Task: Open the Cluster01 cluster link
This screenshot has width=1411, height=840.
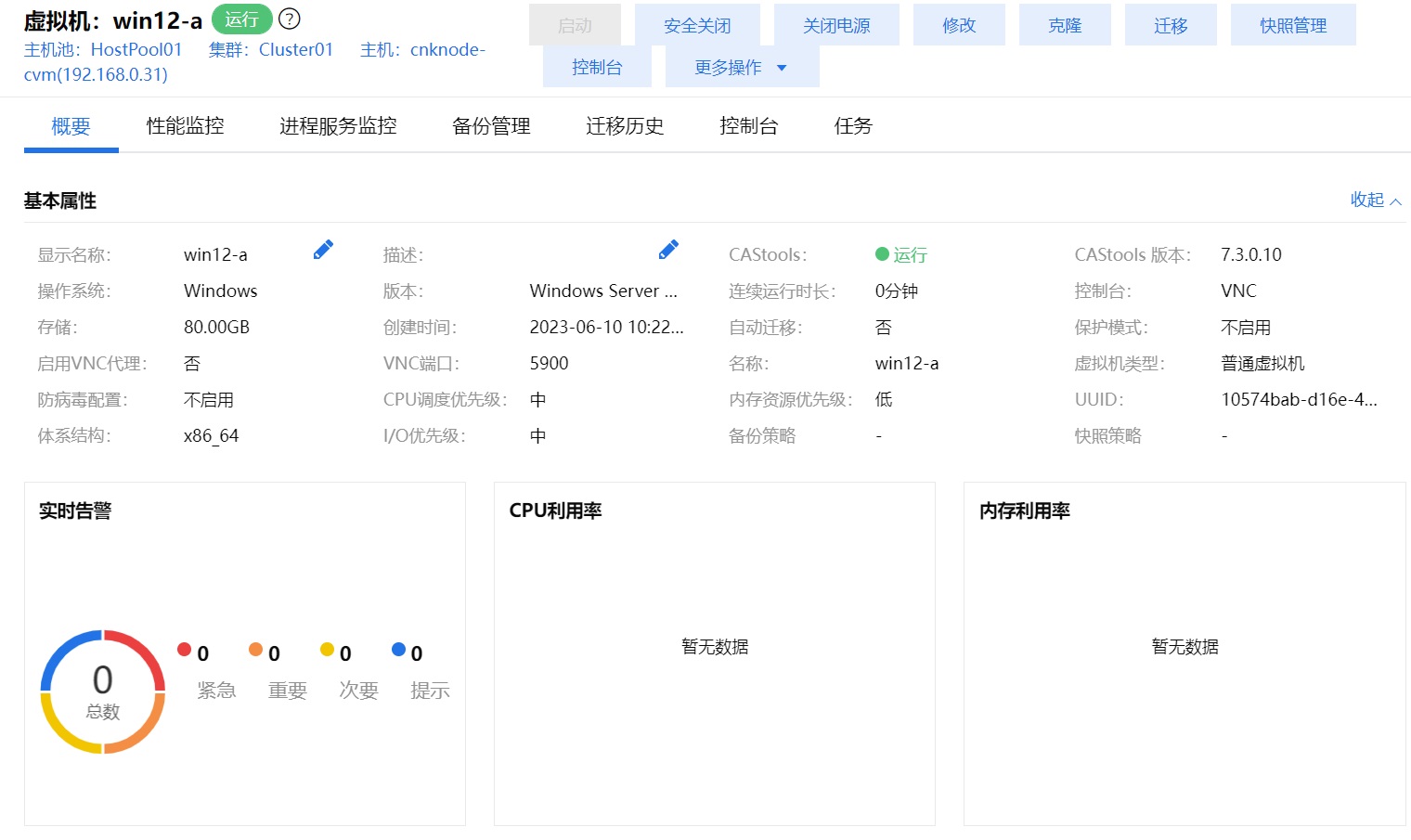Action: coord(295,50)
